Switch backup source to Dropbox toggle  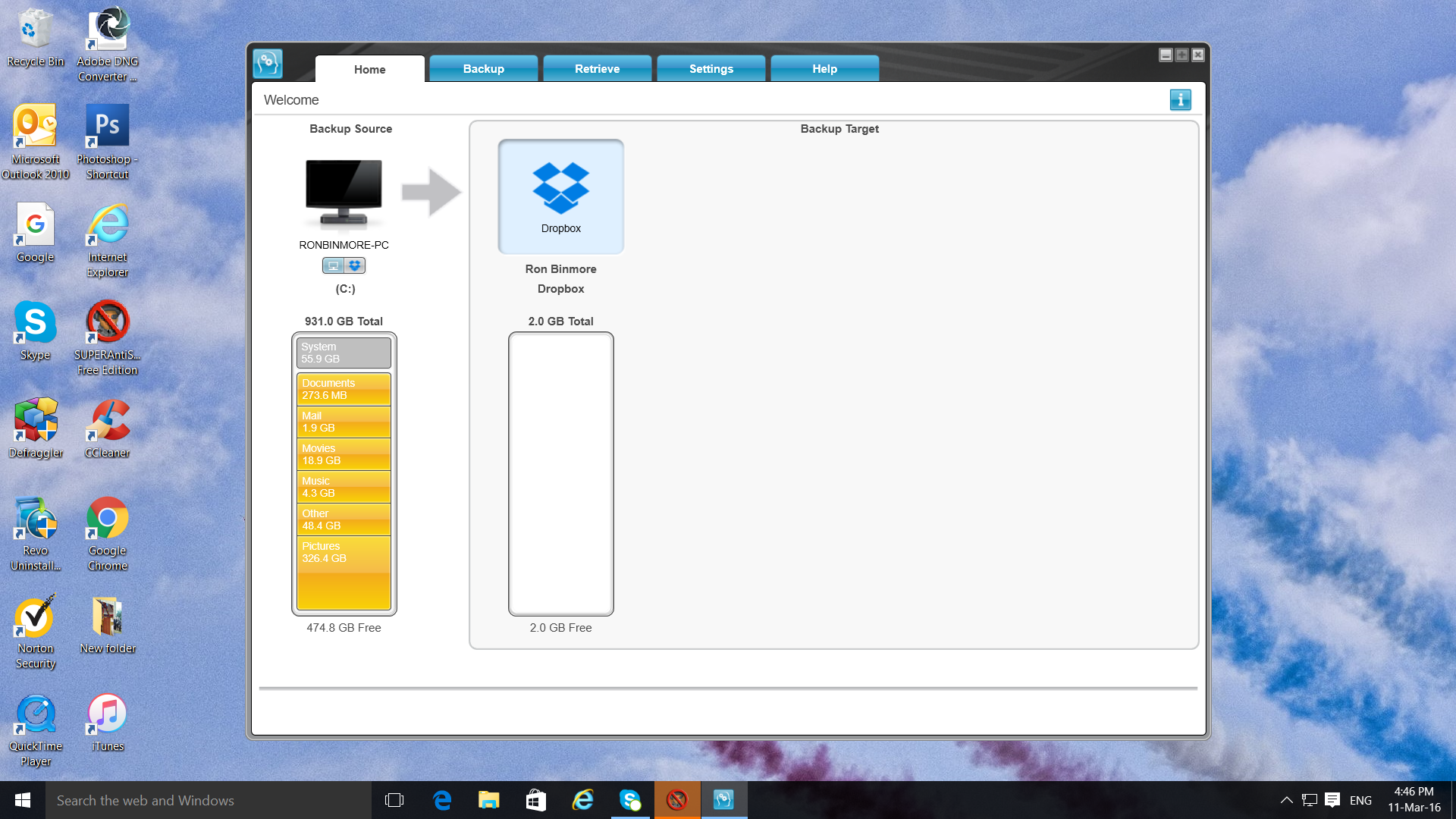pos(354,265)
